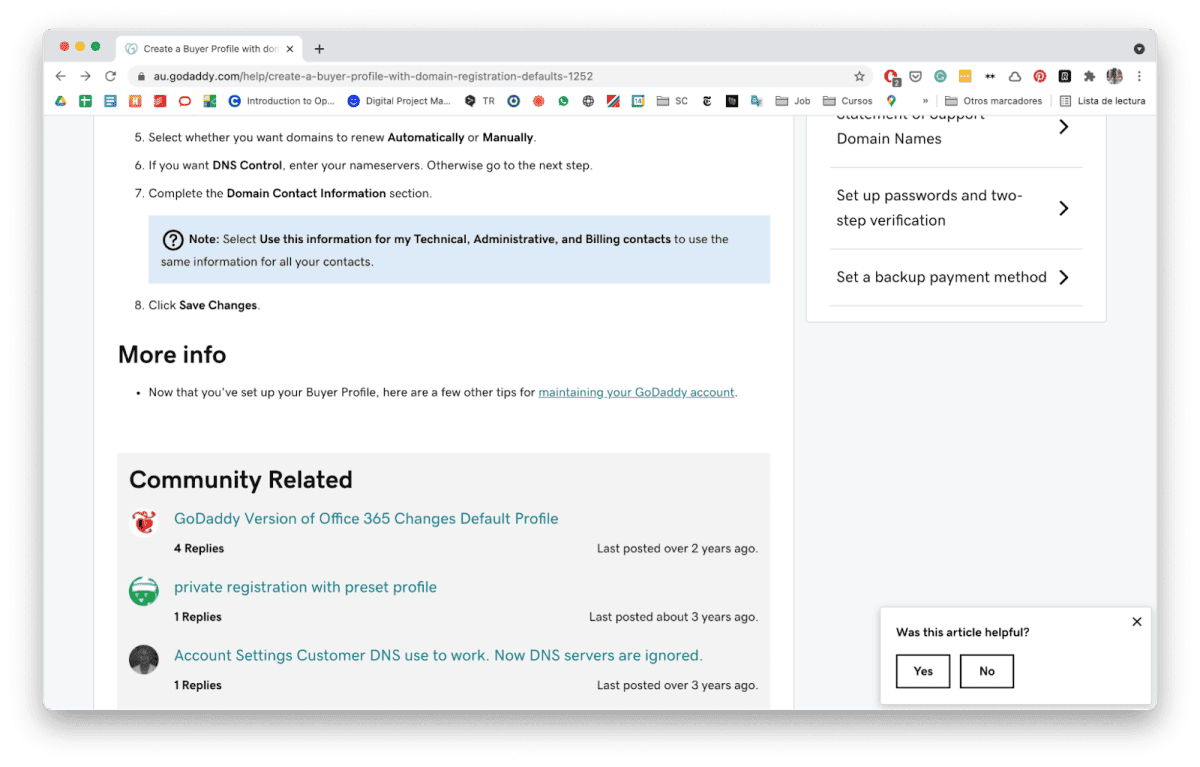The width and height of the screenshot is (1200, 767).
Task: Open the Chrome extensions puzzle menu
Action: [x=1089, y=76]
